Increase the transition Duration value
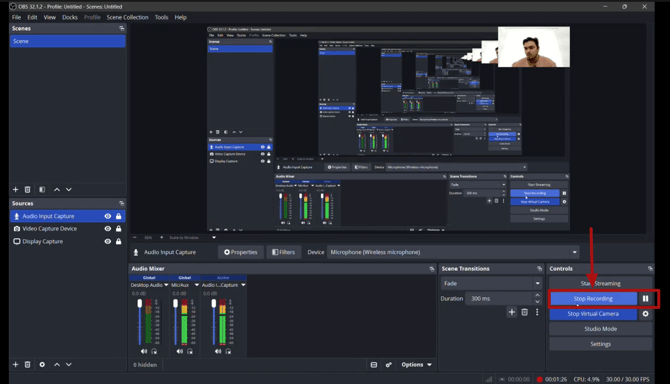 (x=538, y=295)
